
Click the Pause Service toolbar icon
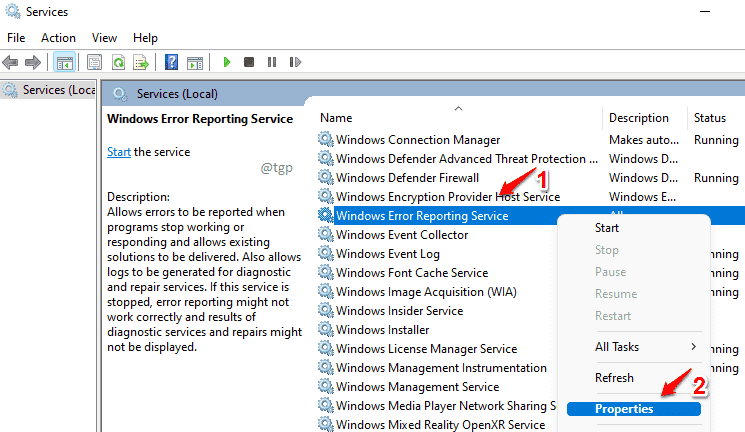coord(272,62)
